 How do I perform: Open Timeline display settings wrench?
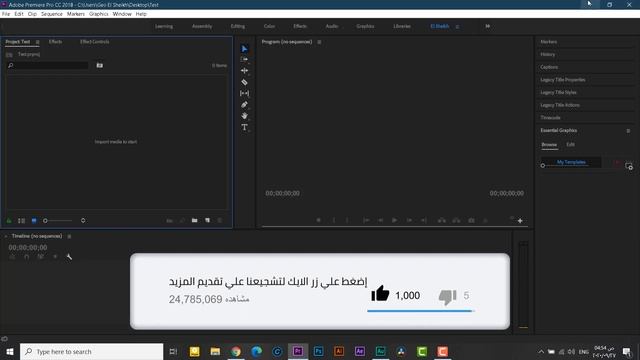tap(69, 257)
